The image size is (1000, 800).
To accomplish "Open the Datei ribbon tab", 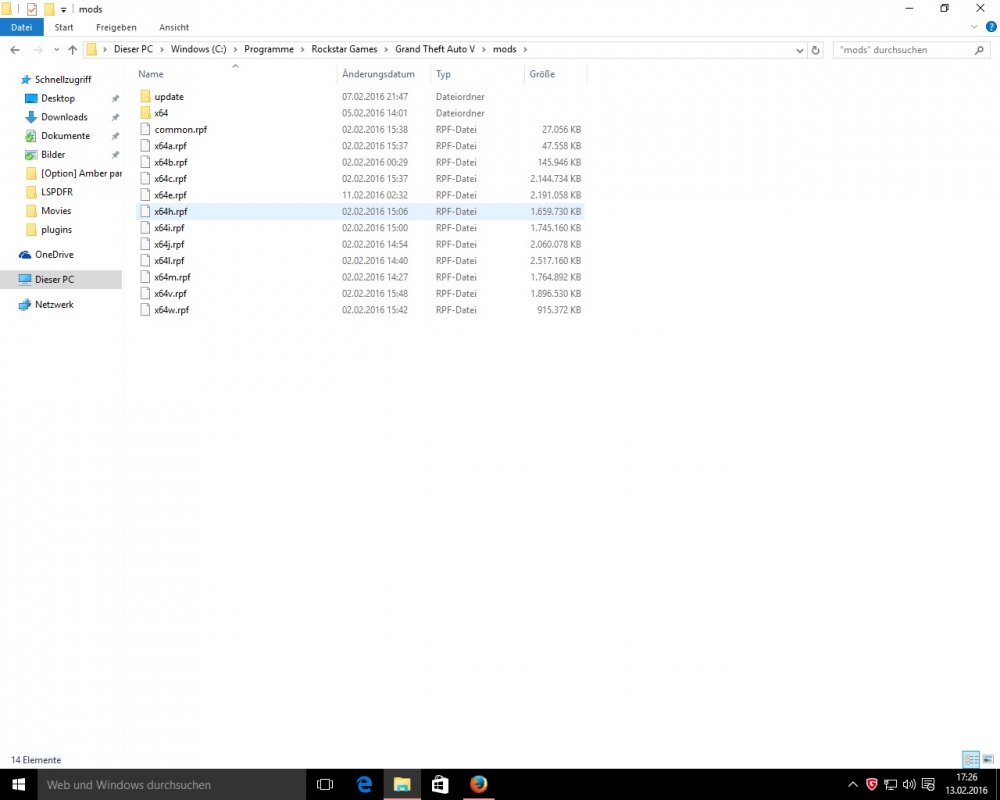I will tap(21, 27).
